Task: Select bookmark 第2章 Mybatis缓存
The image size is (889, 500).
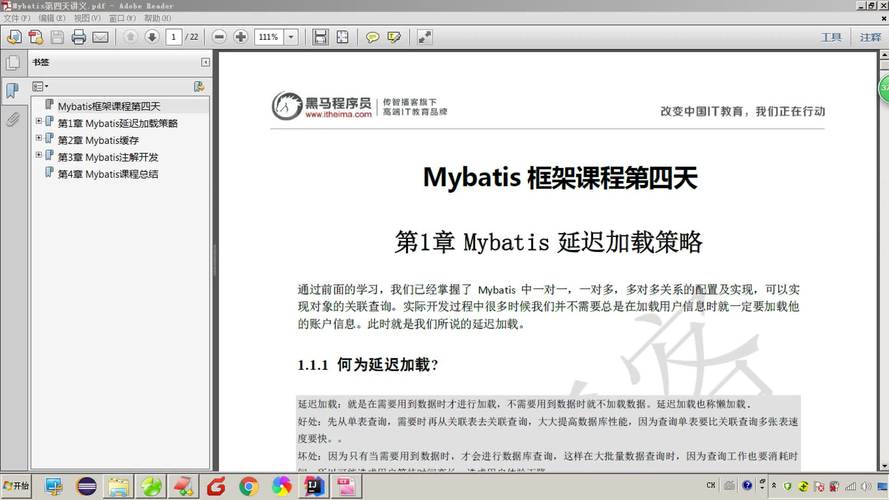Action: (98, 140)
